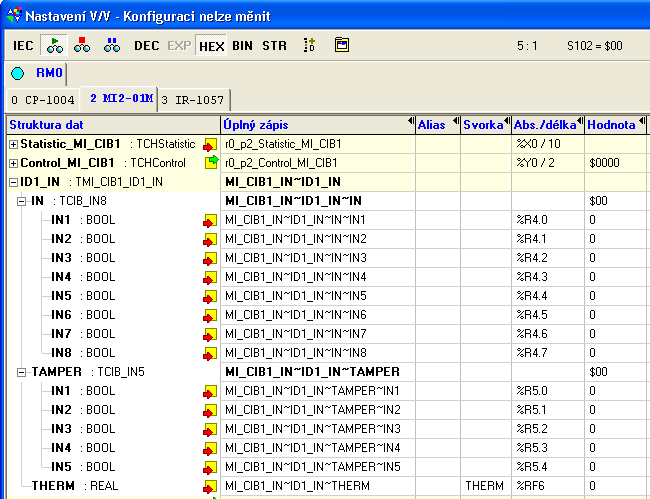This screenshot has width=650, height=499.
Task: Click the arrow icon in MI_CIB1_IN~ID1_IN~IN~IN2 row
Action: 210,240
